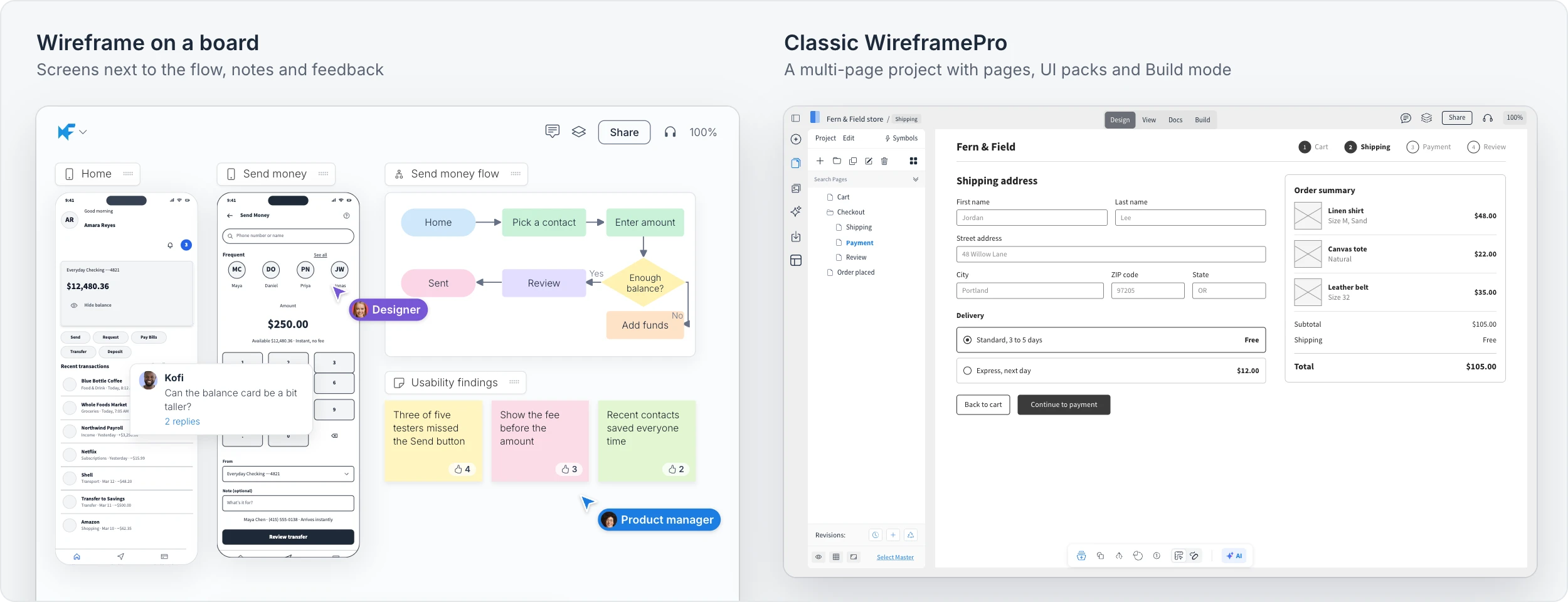Click the Phone number or name search field
Screen dimensions: 1568x602
point(288,236)
